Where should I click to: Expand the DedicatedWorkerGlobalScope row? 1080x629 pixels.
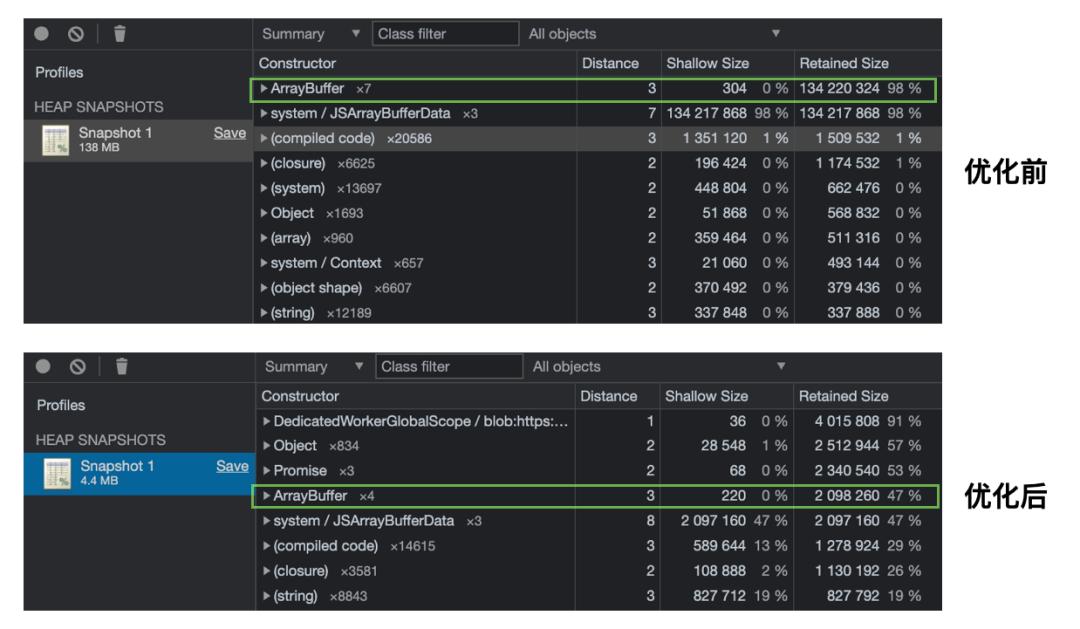(264, 421)
